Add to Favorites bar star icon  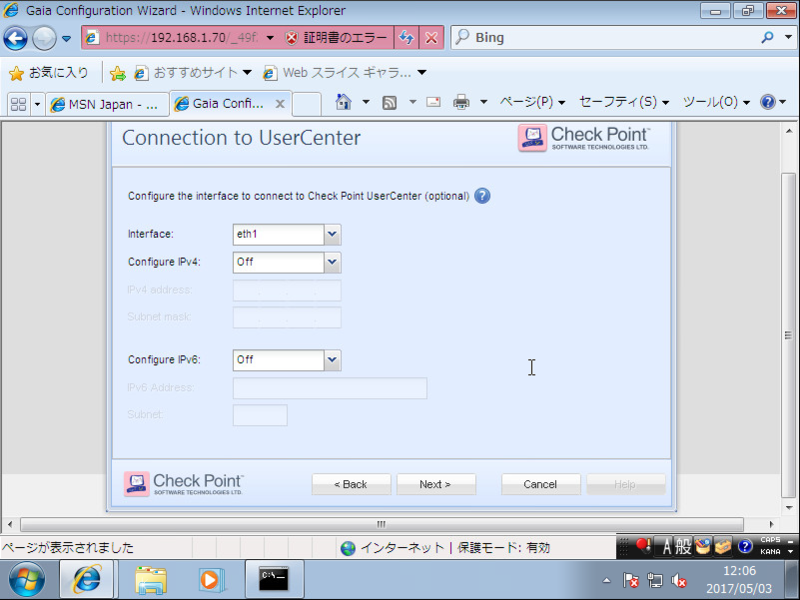tap(118, 73)
